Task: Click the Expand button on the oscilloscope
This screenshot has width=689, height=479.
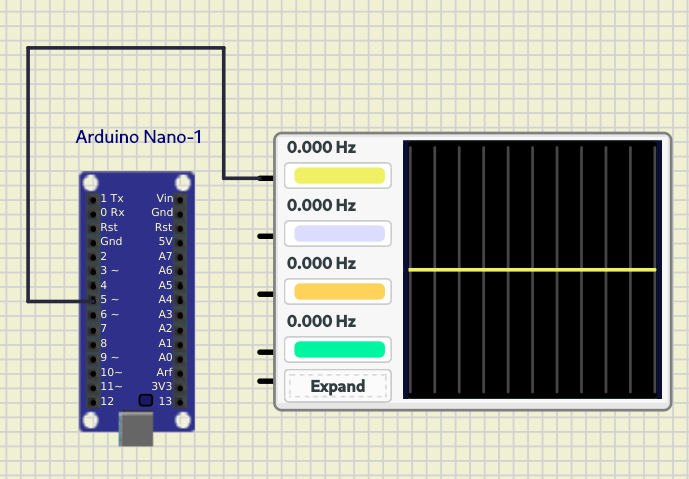Action: point(337,386)
